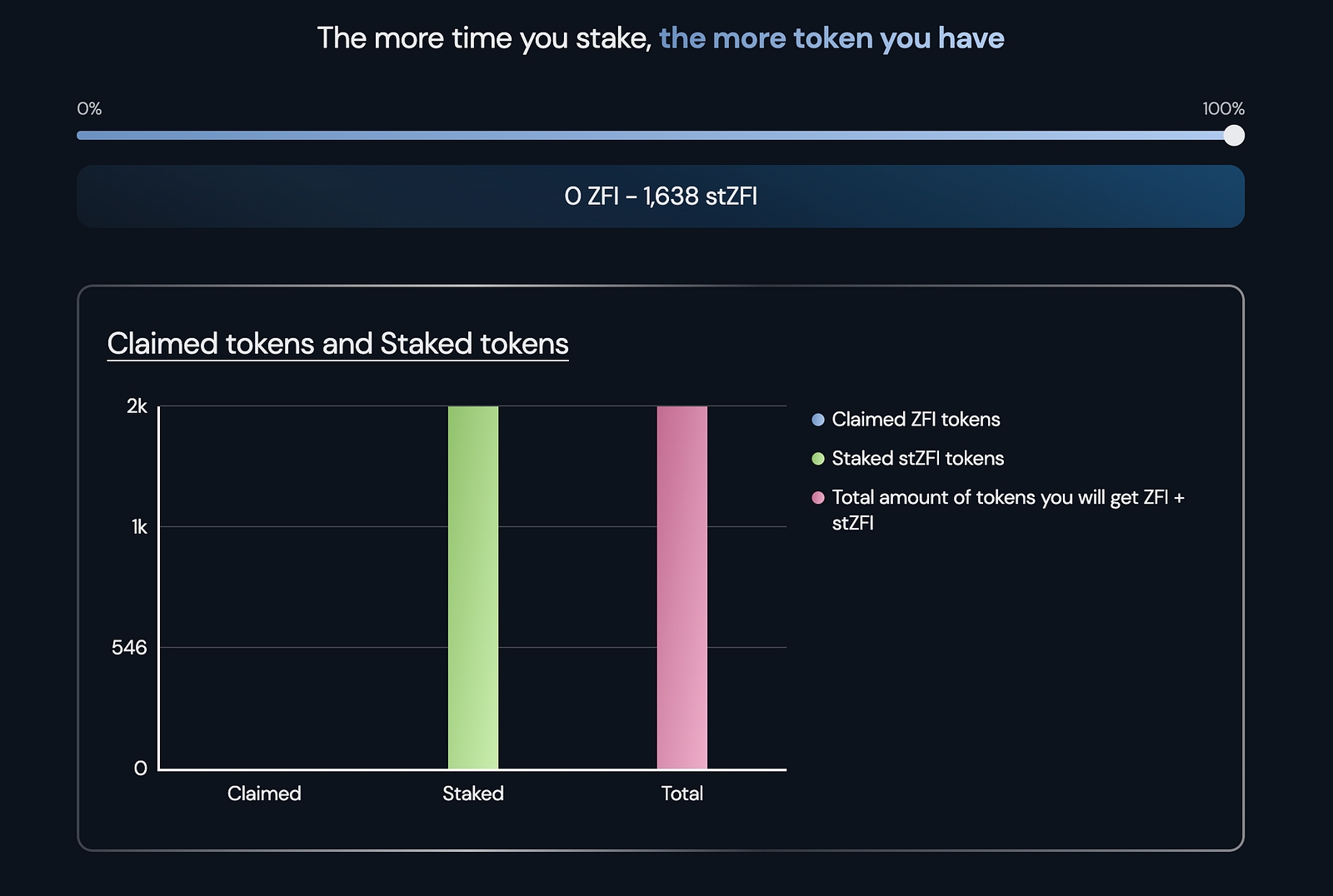Click the Total x-axis label
Image resolution: width=1333 pixels, height=896 pixels.
[x=682, y=794]
